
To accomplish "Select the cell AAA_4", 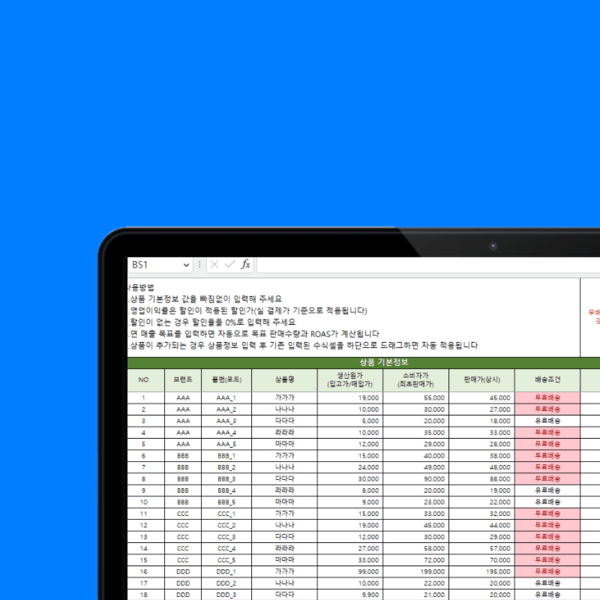I will pyautogui.click(x=227, y=433).
